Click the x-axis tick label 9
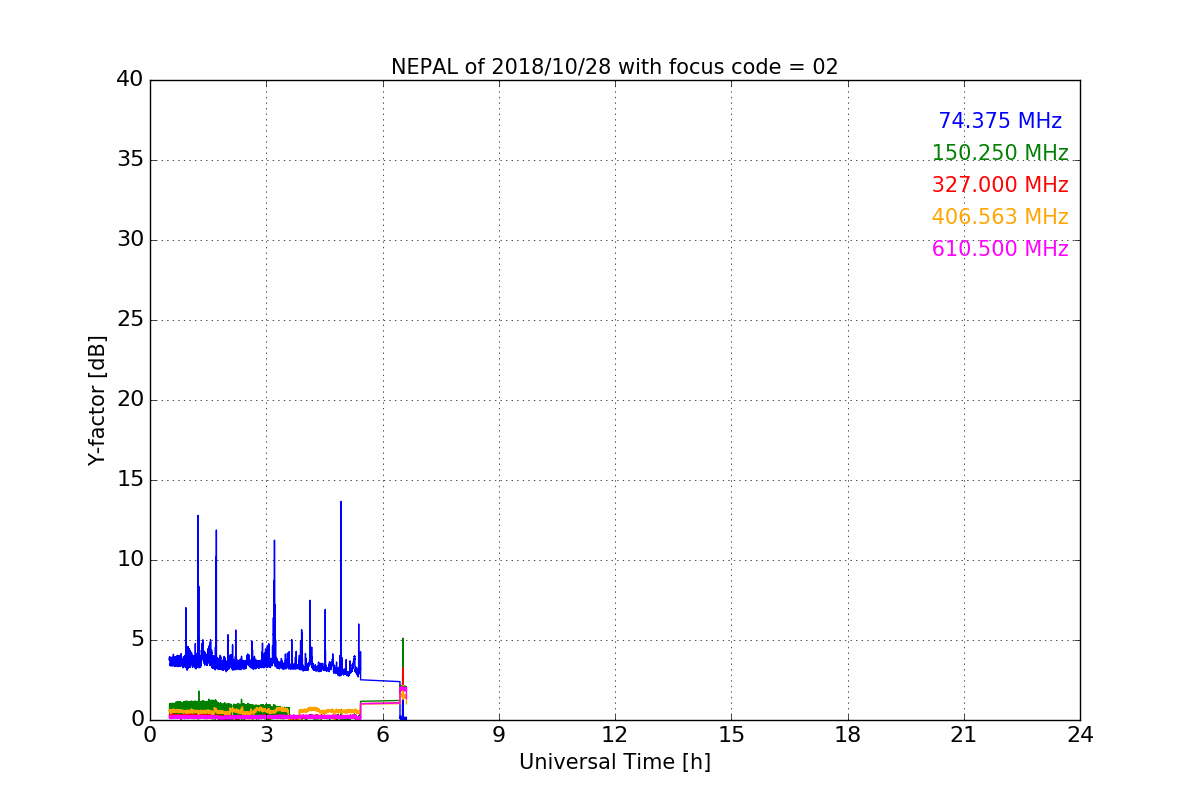This screenshot has width=1200, height=800. pos(499,735)
